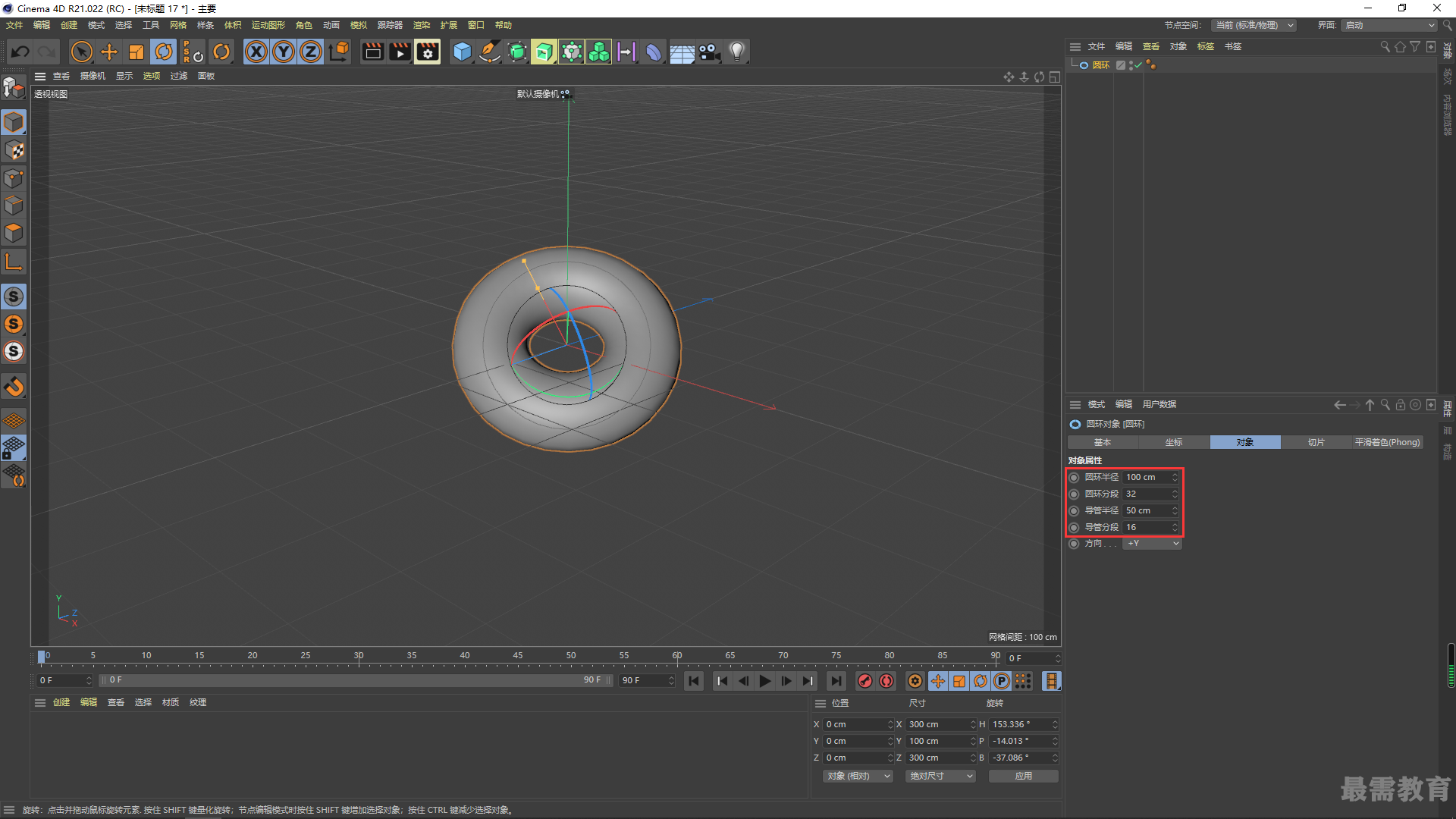Open Render Settings clapperboard with gear
Viewport: 1456px width, 819px height.
pos(428,52)
